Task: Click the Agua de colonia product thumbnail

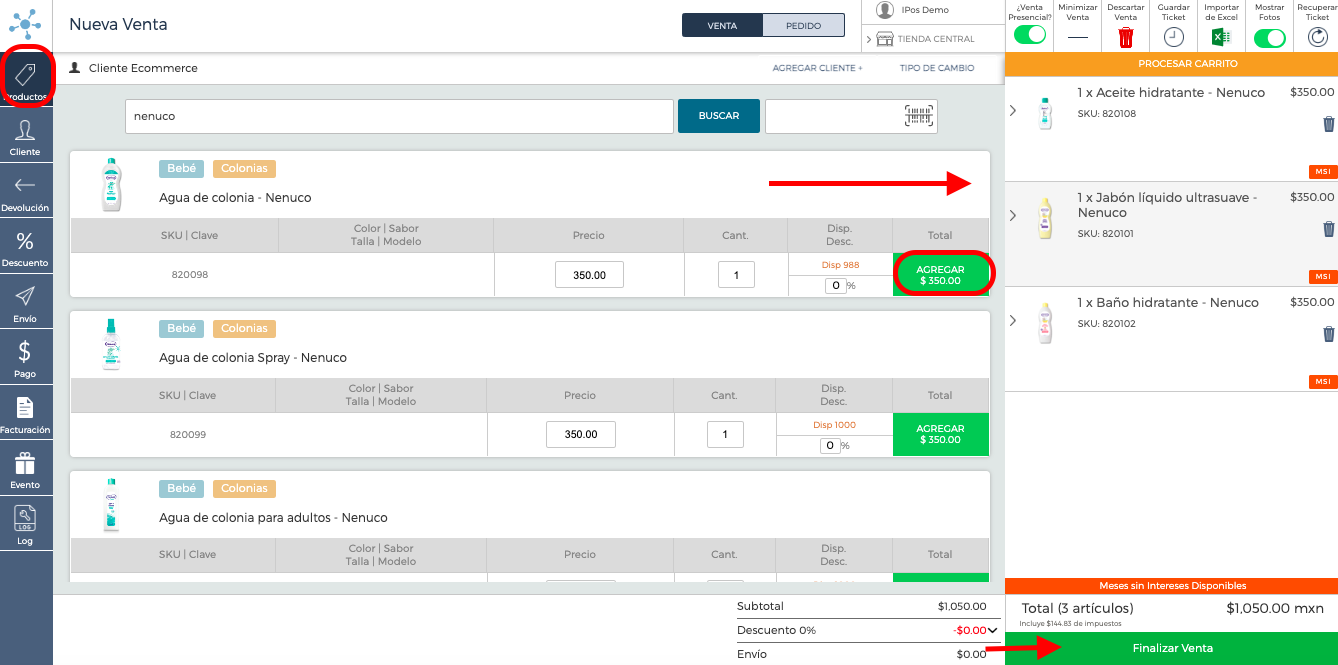Action: 111,184
